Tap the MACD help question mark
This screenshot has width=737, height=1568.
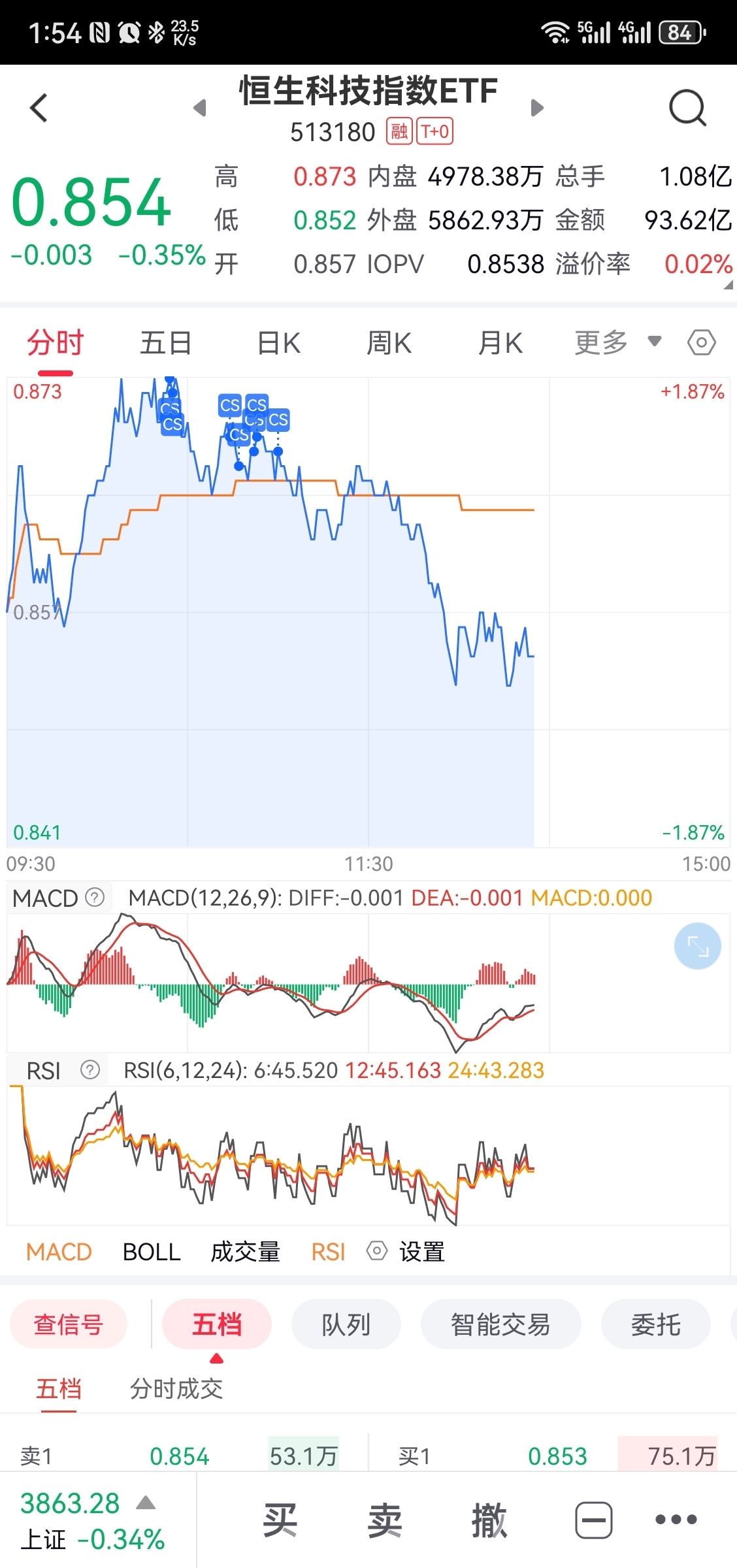coord(95,897)
